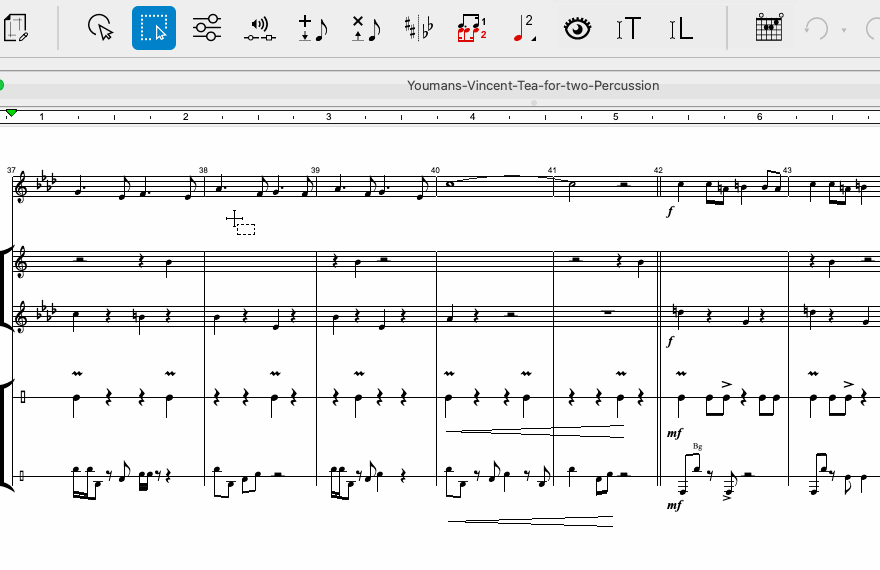The image size is (880, 570).
Task: Click measure number 37
Action: pos(11,170)
